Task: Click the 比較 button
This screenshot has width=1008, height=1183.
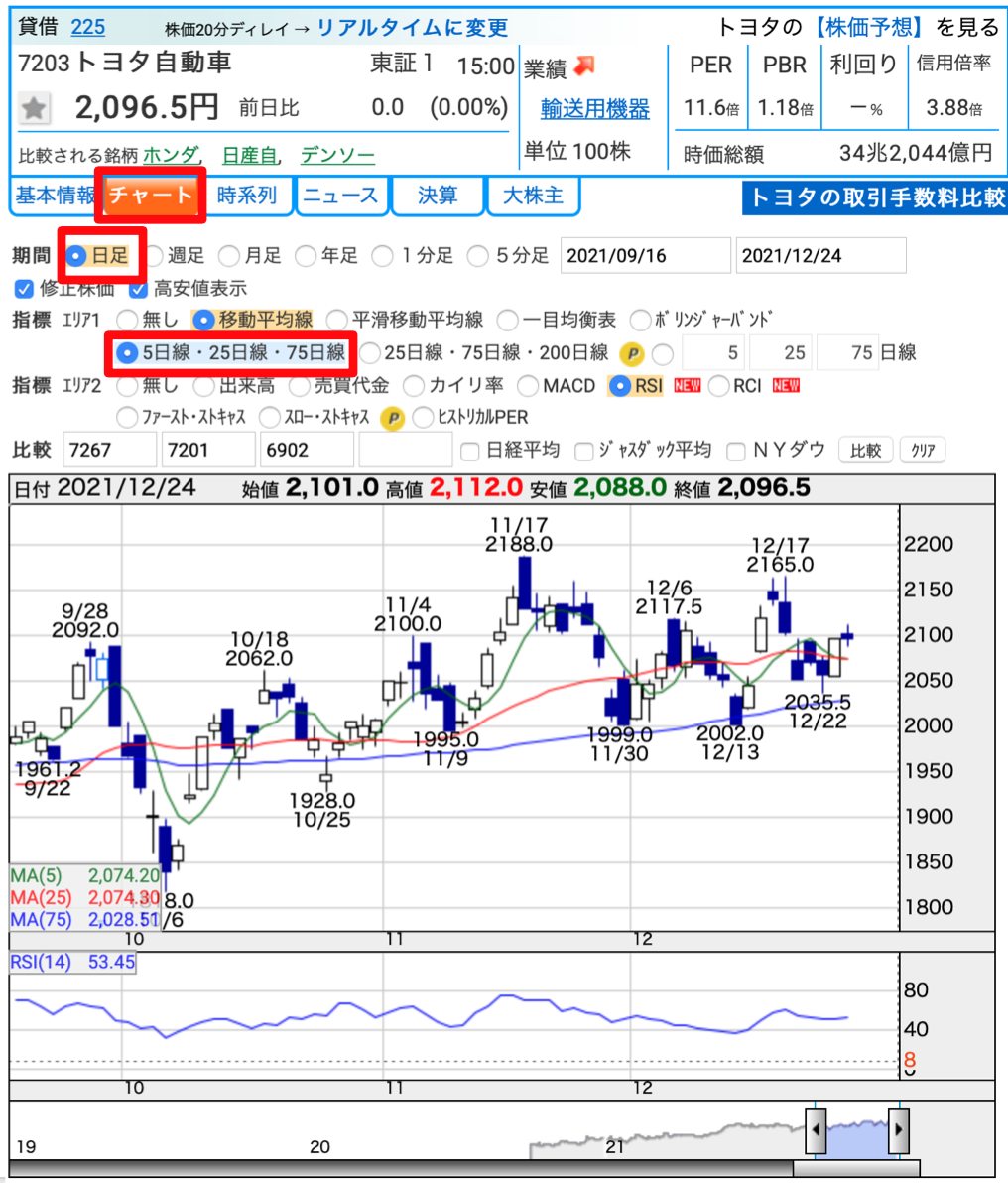Action: coord(865,451)
